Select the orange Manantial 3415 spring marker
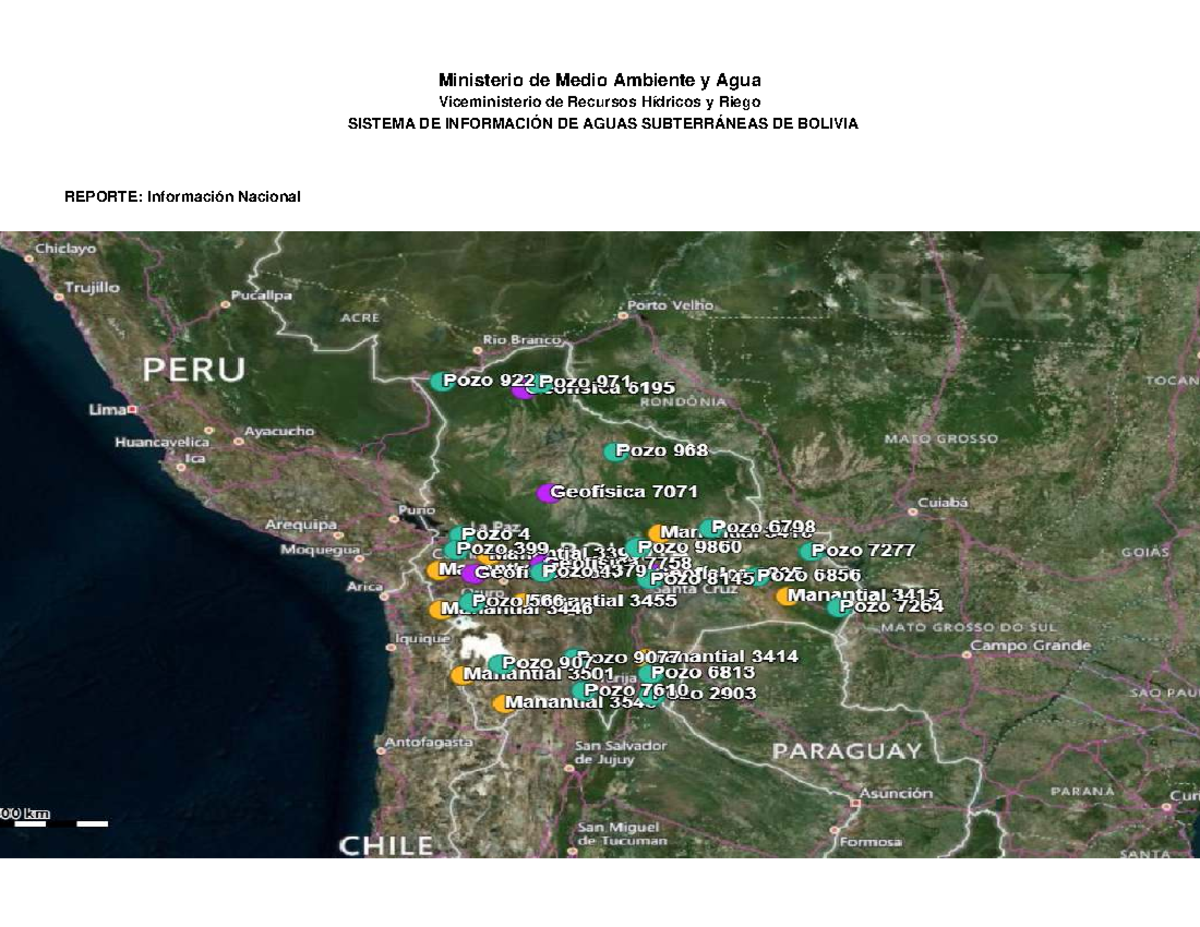 (x=783, y=598)
